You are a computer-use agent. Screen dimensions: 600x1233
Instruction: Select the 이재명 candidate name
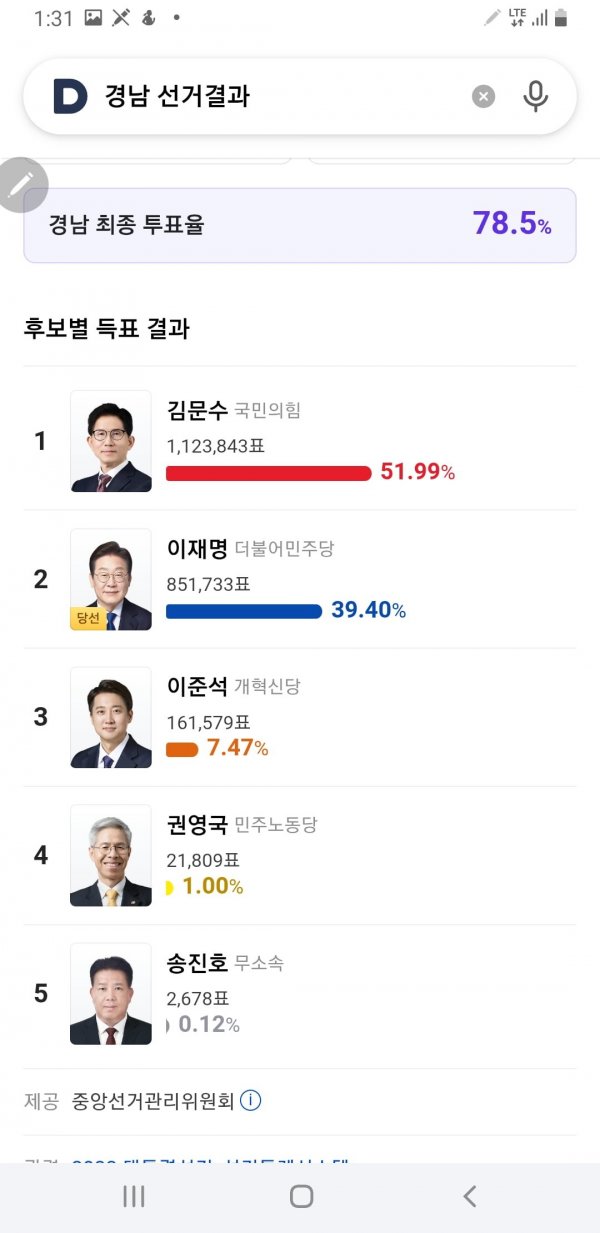coord(197,548)
